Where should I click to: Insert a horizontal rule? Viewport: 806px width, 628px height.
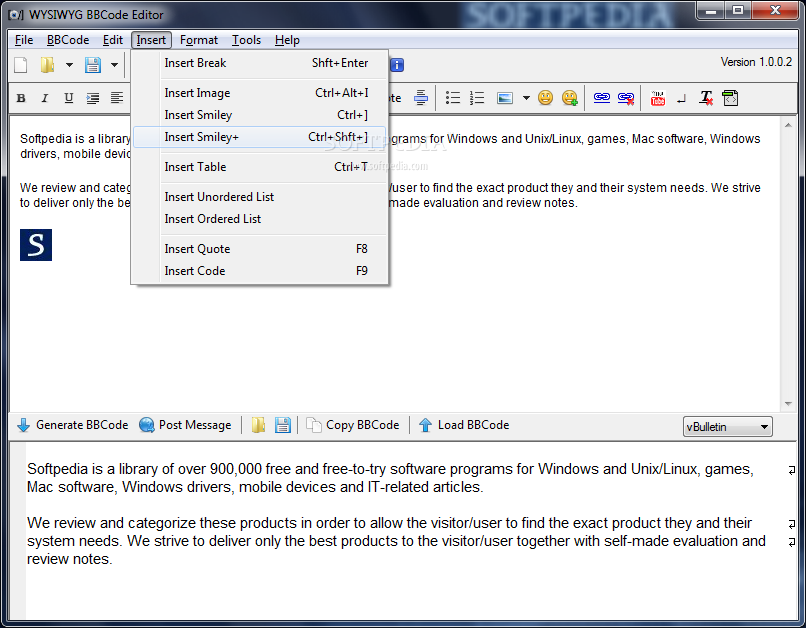(420, 98)
